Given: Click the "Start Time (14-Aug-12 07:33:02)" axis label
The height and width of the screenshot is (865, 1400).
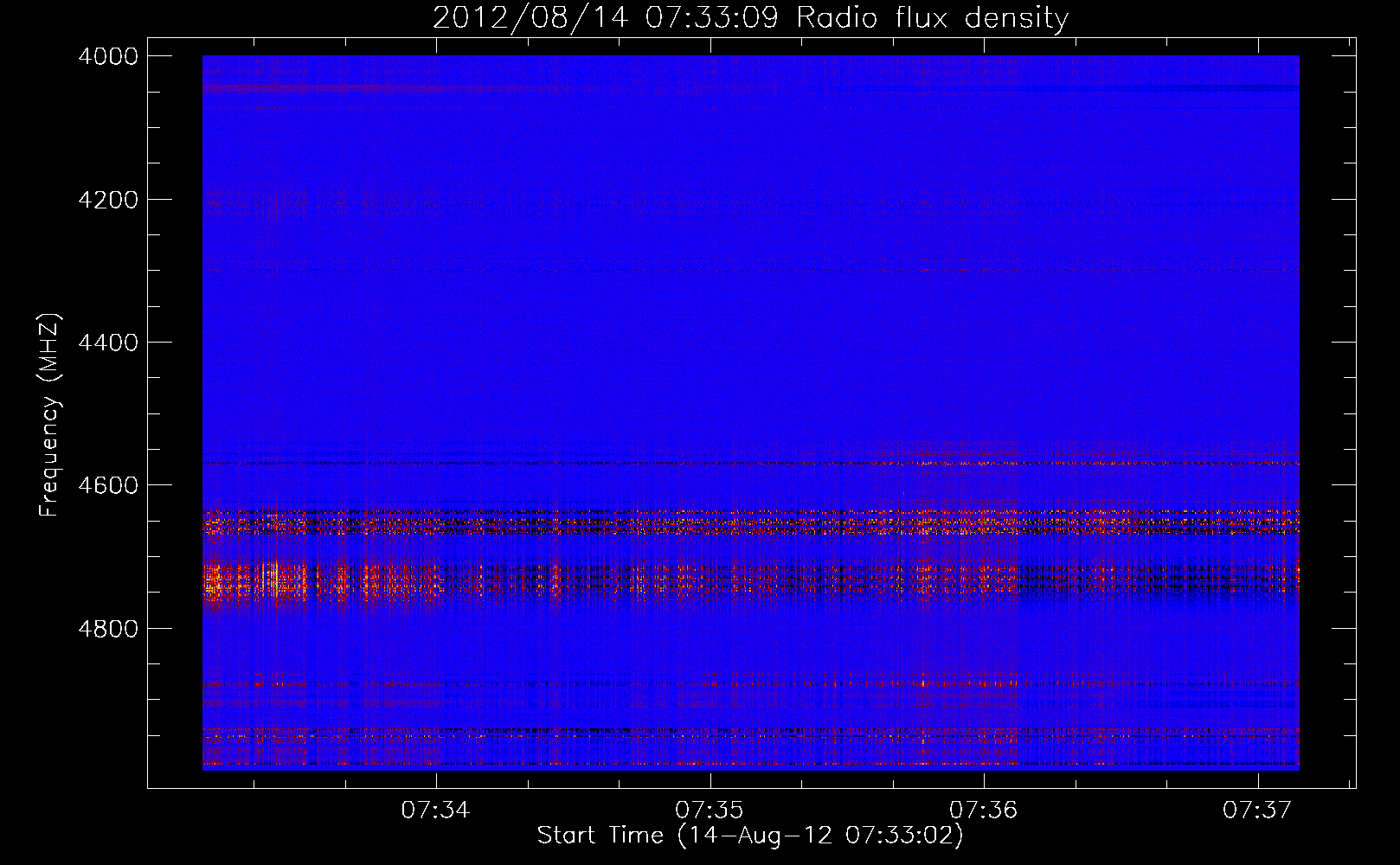Looking at the screenshot, I should click(x=750, y=836).
